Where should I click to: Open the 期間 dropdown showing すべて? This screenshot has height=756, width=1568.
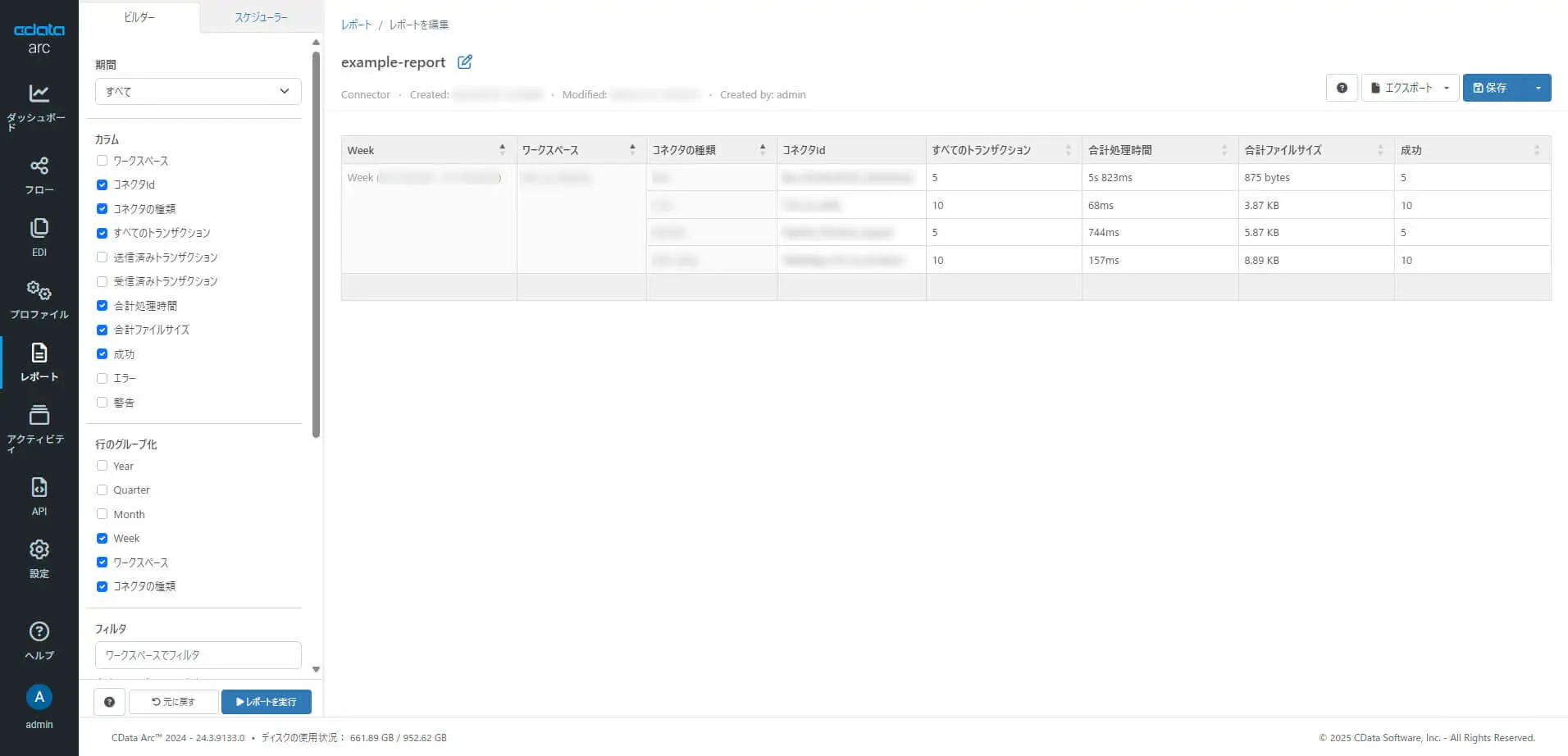point(198,91)
